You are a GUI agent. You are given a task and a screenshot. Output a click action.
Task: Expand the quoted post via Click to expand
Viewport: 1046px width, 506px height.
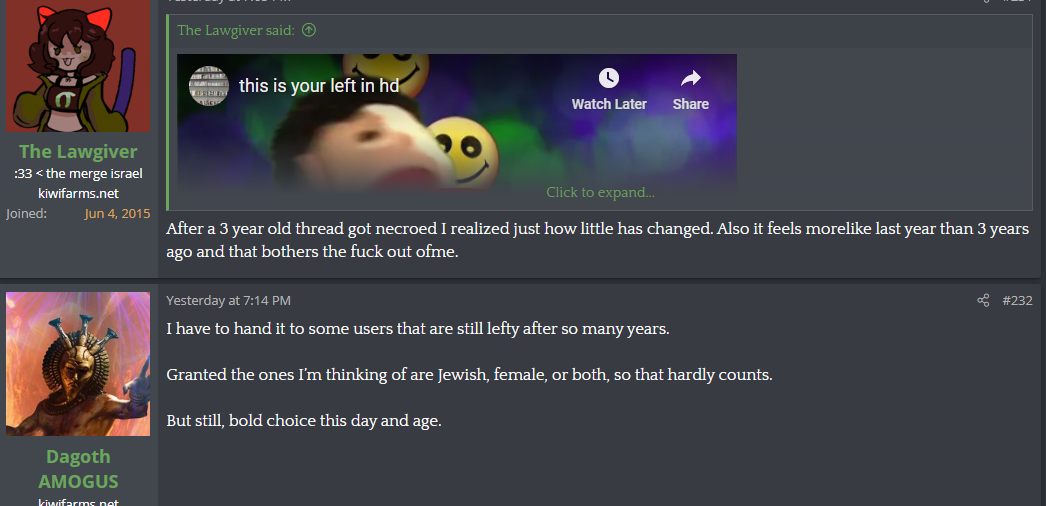(600, 193)
